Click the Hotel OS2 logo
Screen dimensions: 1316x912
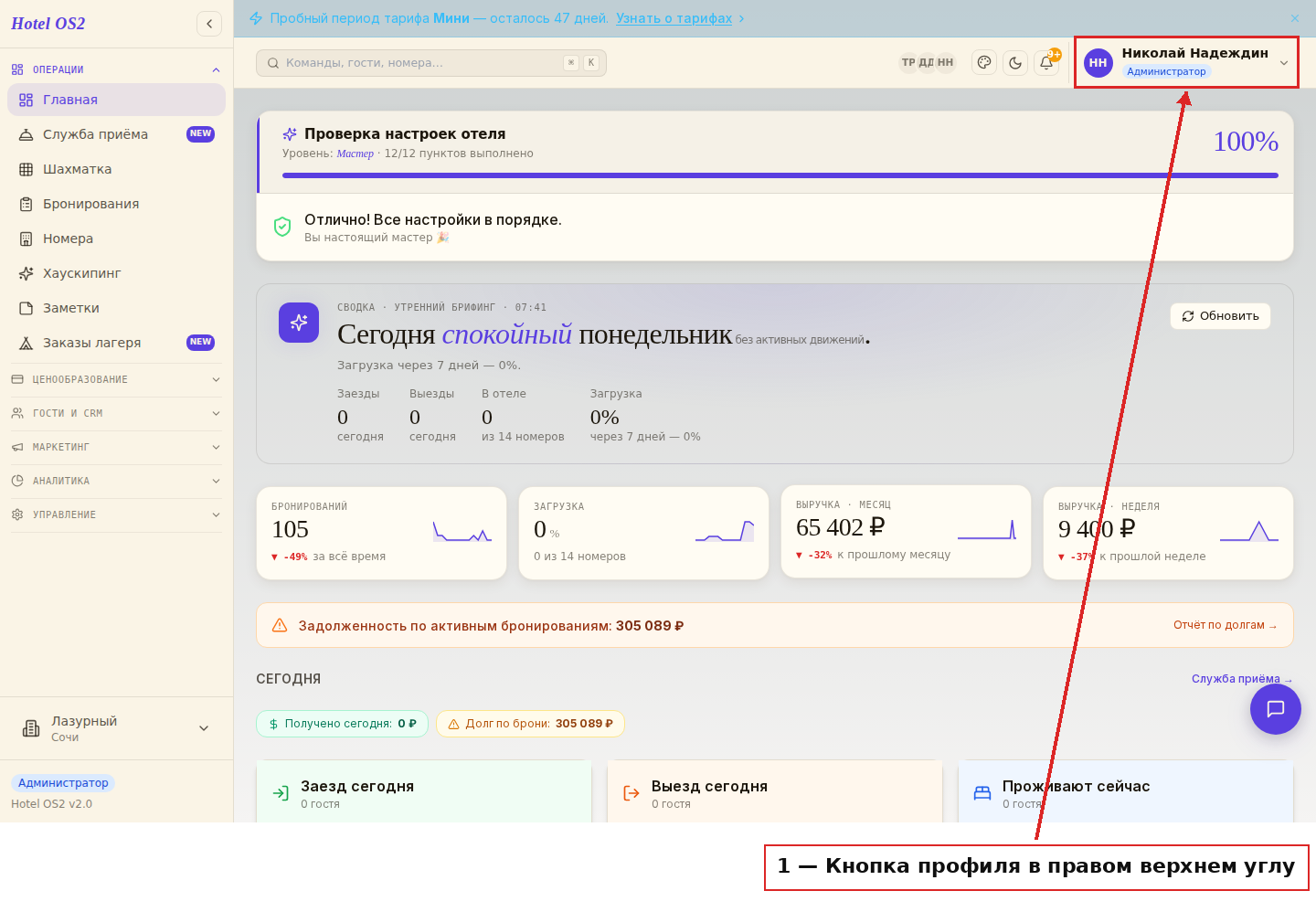(x=48, y=24)
